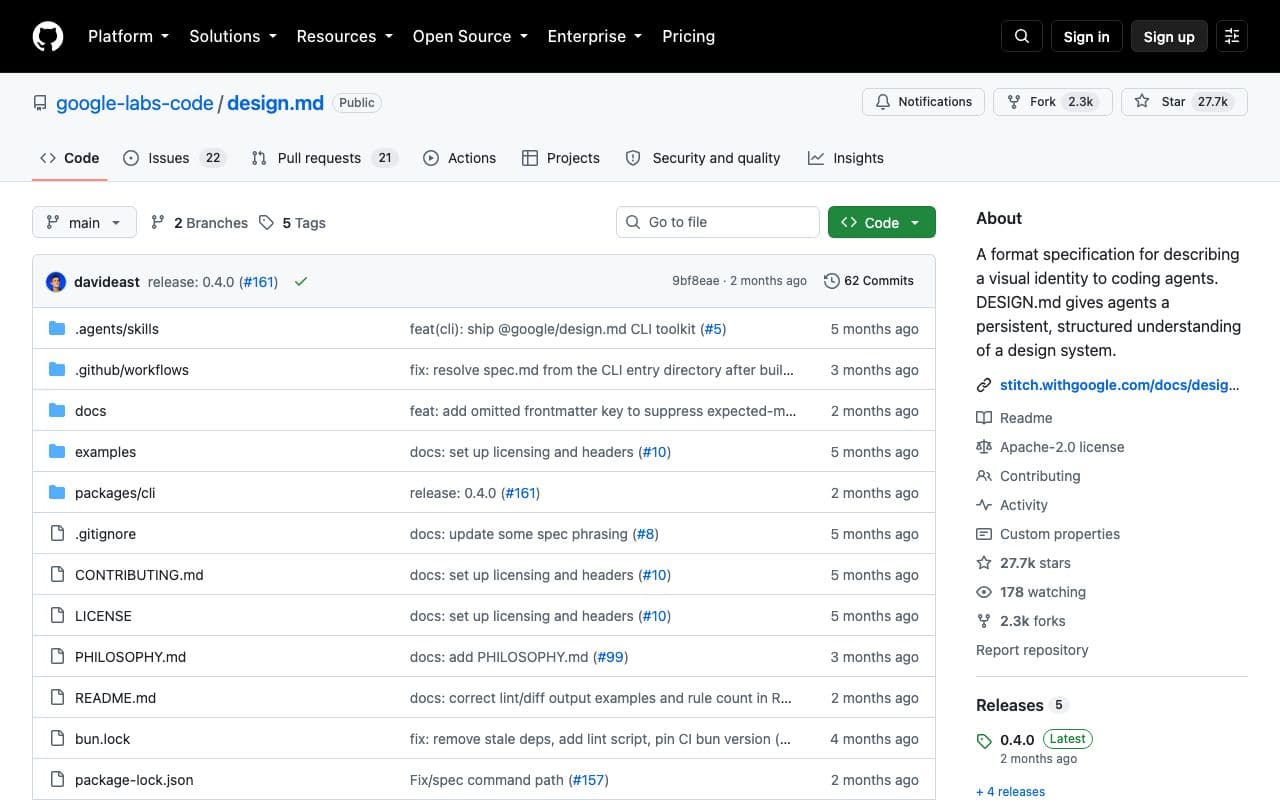Image resolution: width=1280 pixels, height=800 pixels.
Task: Switch to the Issues tab
Action: (174, 158)
